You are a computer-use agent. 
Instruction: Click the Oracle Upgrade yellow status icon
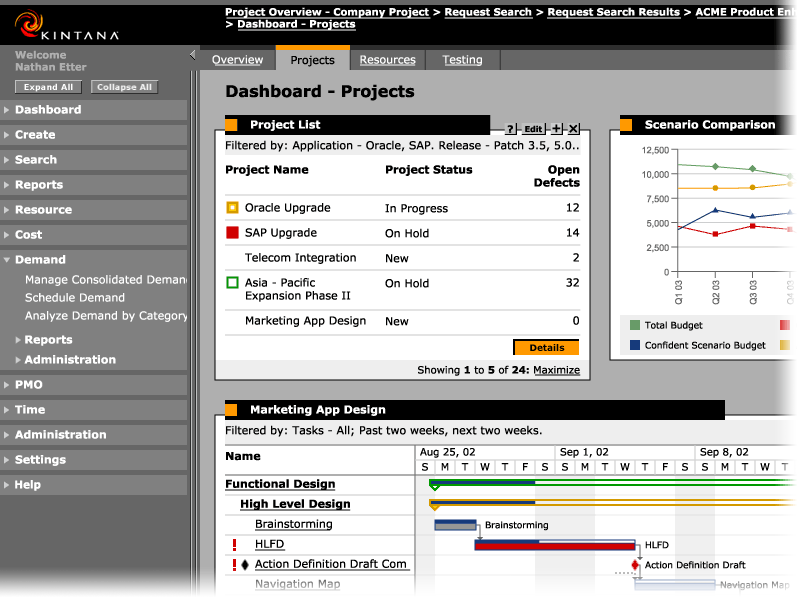click(233, 208)
